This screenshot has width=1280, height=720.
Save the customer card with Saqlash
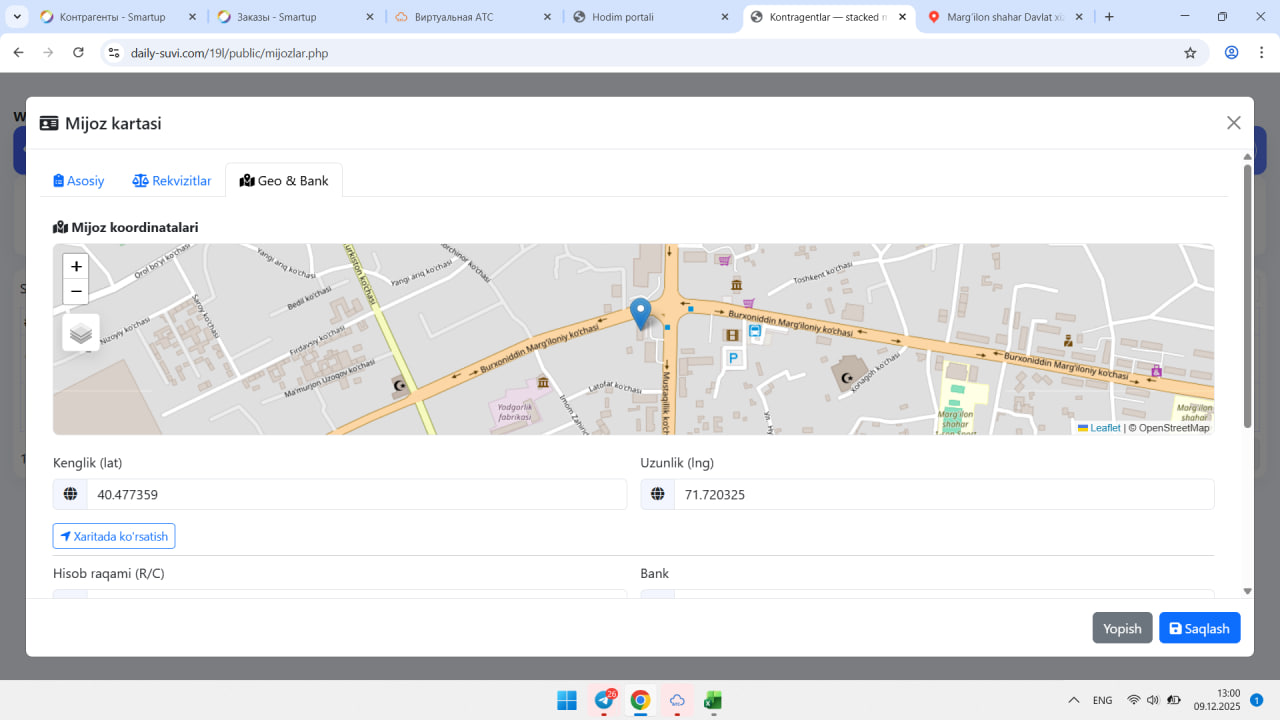(1199, 628)
